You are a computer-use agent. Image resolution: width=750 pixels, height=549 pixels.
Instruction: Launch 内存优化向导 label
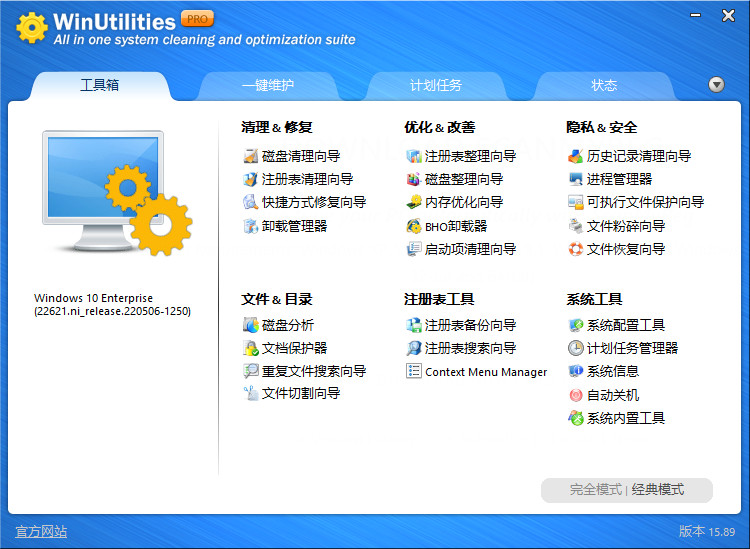[x=464, y=202]
